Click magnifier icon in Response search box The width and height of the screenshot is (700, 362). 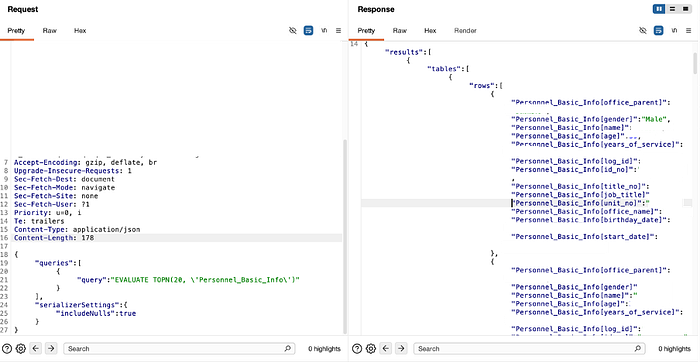pos(638,349)
